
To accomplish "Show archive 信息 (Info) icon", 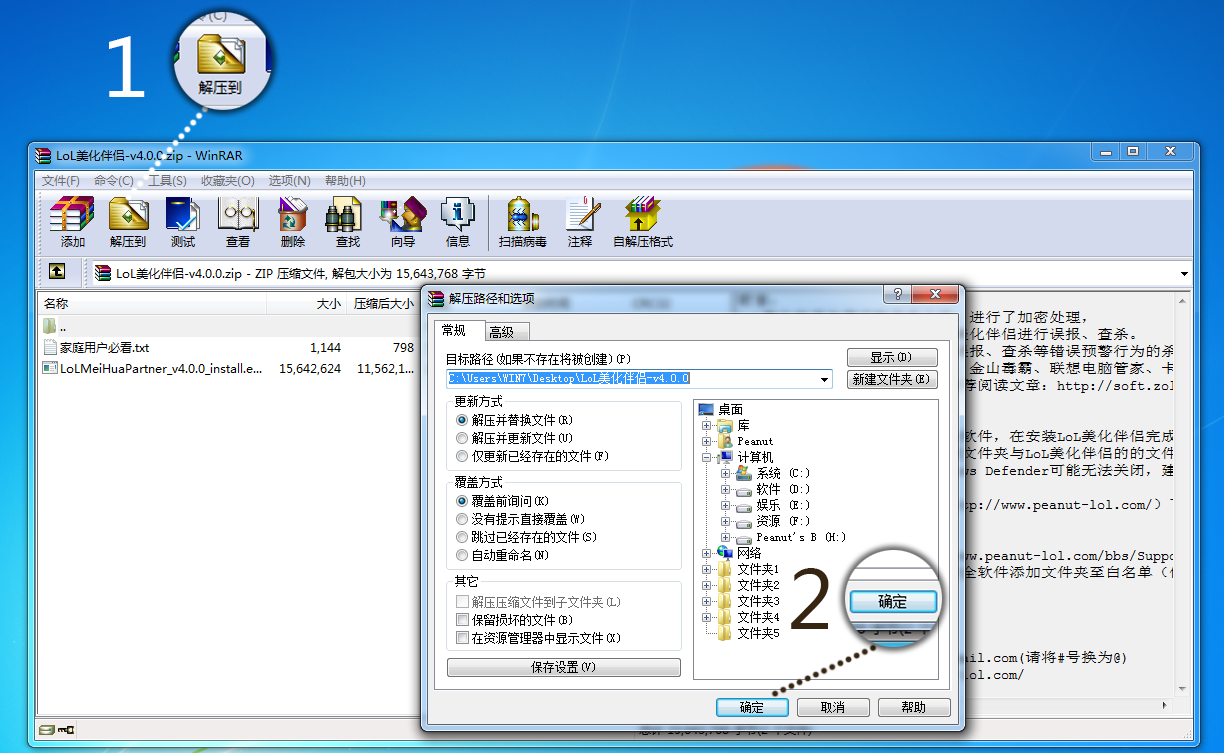I will click(458, 222).
